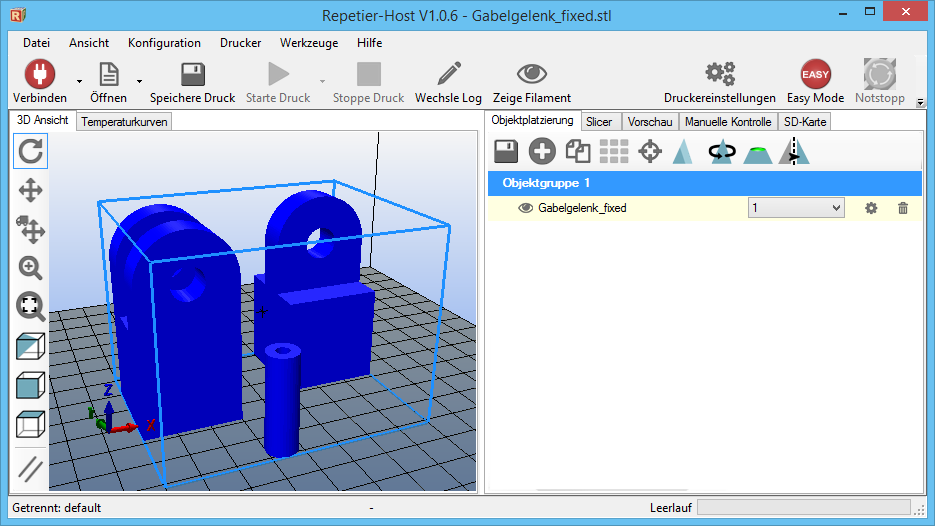
Task: Click the Wechsle Log pencil icon
Action: pyautogui.click(x=448, y=74)
